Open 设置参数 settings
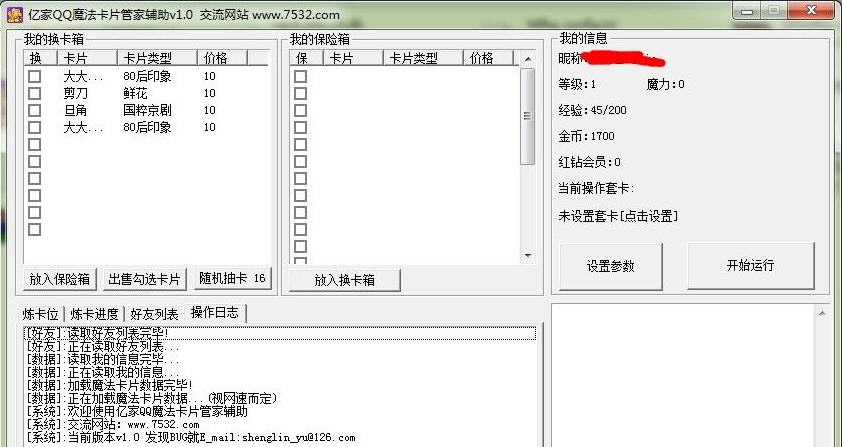Screen dimensions: 842x447 pos(611,266)
